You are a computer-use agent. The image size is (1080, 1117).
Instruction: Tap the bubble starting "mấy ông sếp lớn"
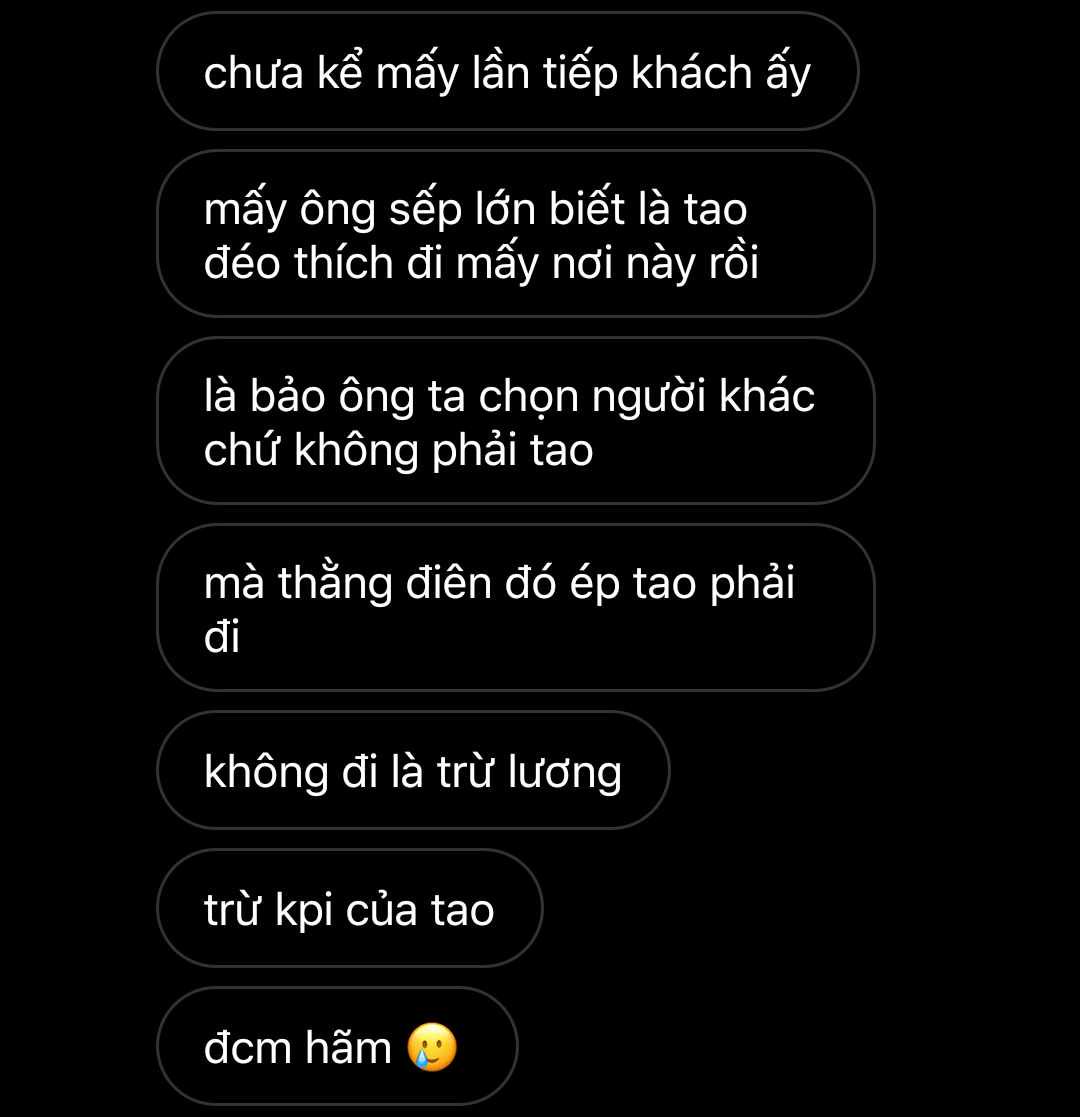click(x=516, y=234)
